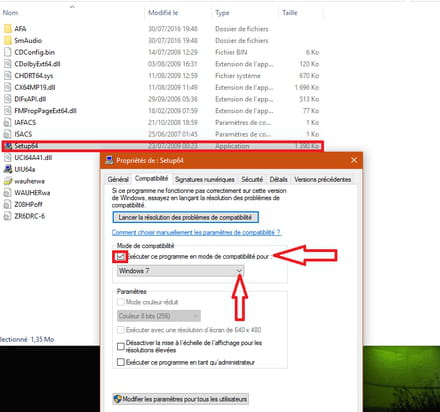Click Lancer la résolution des problèmes button
440x412 pixels.
185,217
